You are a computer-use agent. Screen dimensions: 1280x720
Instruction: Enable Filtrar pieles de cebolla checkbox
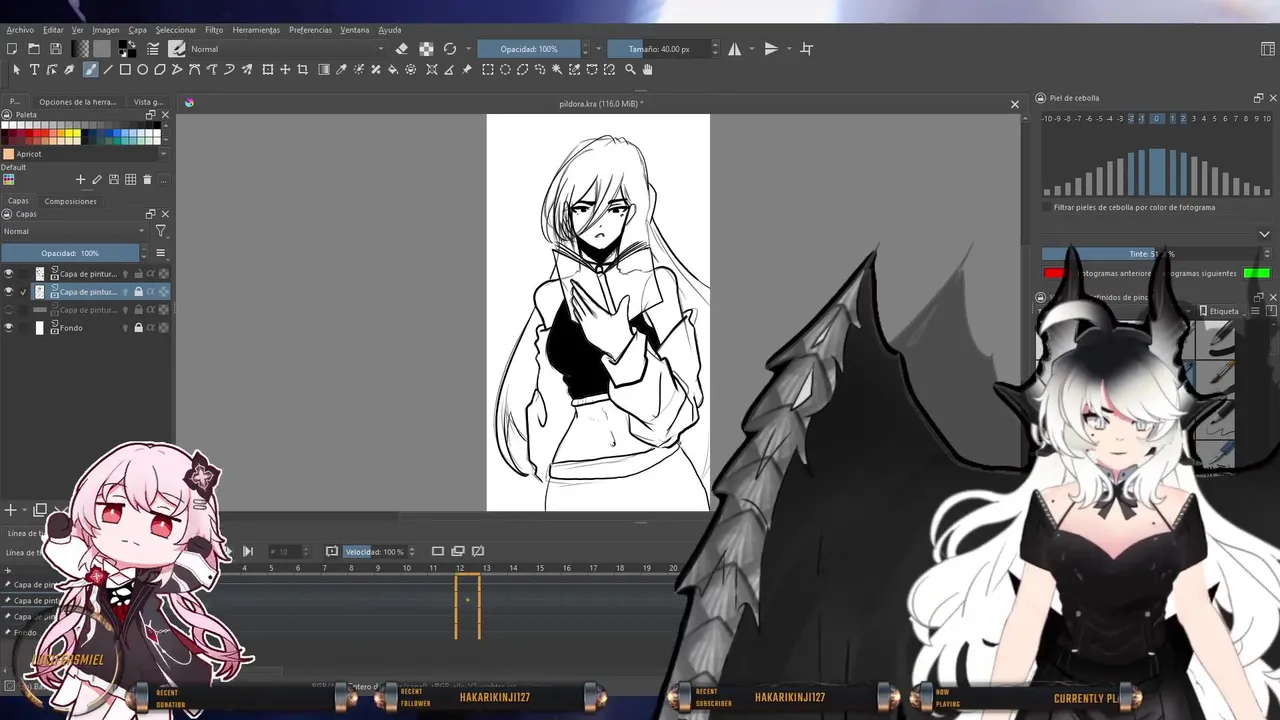coord(1047,207)
